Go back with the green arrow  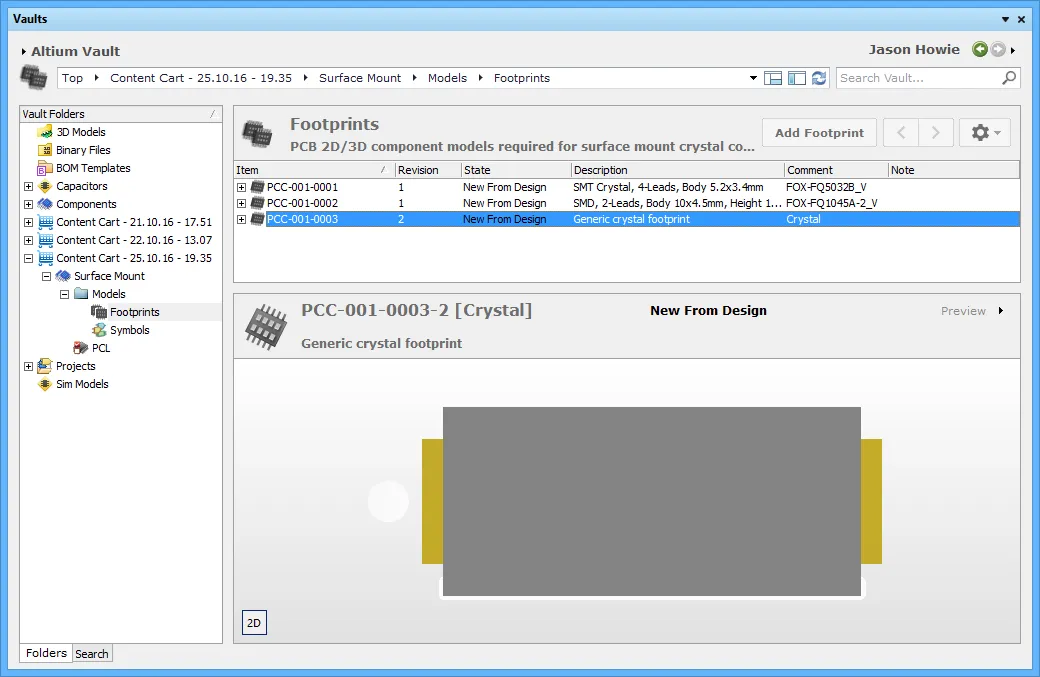point(980,49)
